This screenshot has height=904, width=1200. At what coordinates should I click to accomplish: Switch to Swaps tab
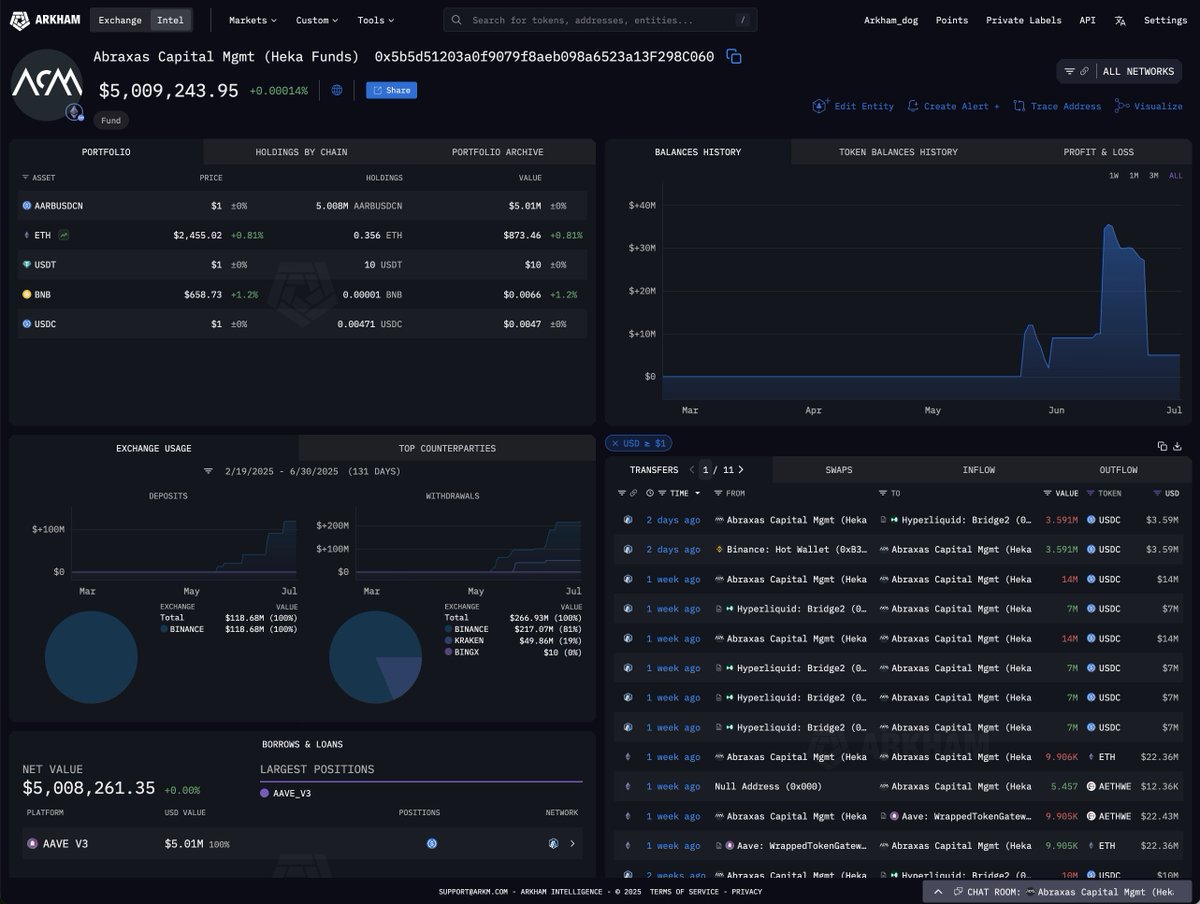[838, 470]
